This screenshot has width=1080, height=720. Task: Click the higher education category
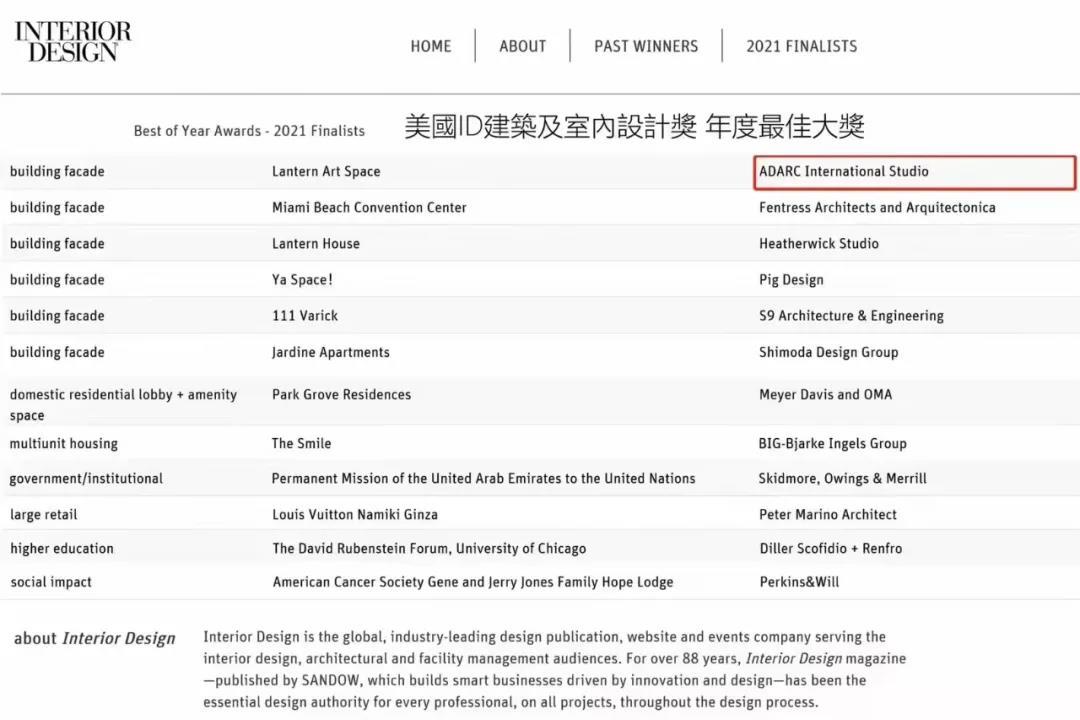point(62,548)
